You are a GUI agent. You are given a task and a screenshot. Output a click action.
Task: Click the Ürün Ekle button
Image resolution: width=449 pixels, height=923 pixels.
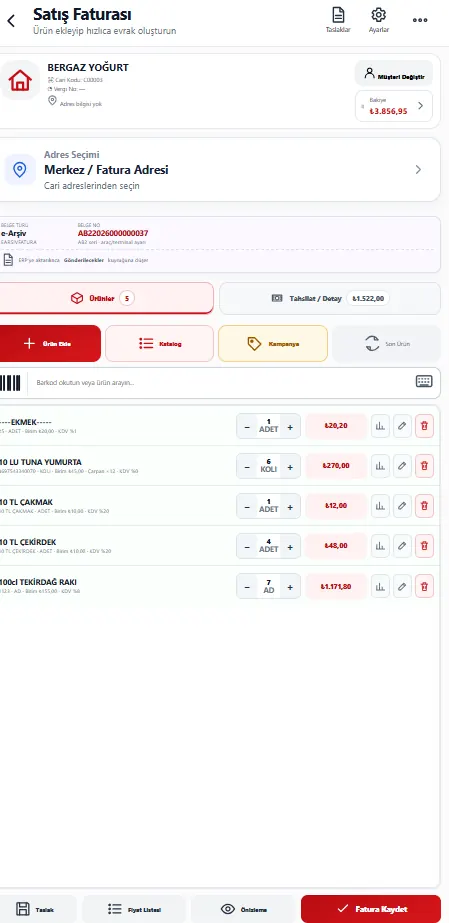click(x=50, y=344)
